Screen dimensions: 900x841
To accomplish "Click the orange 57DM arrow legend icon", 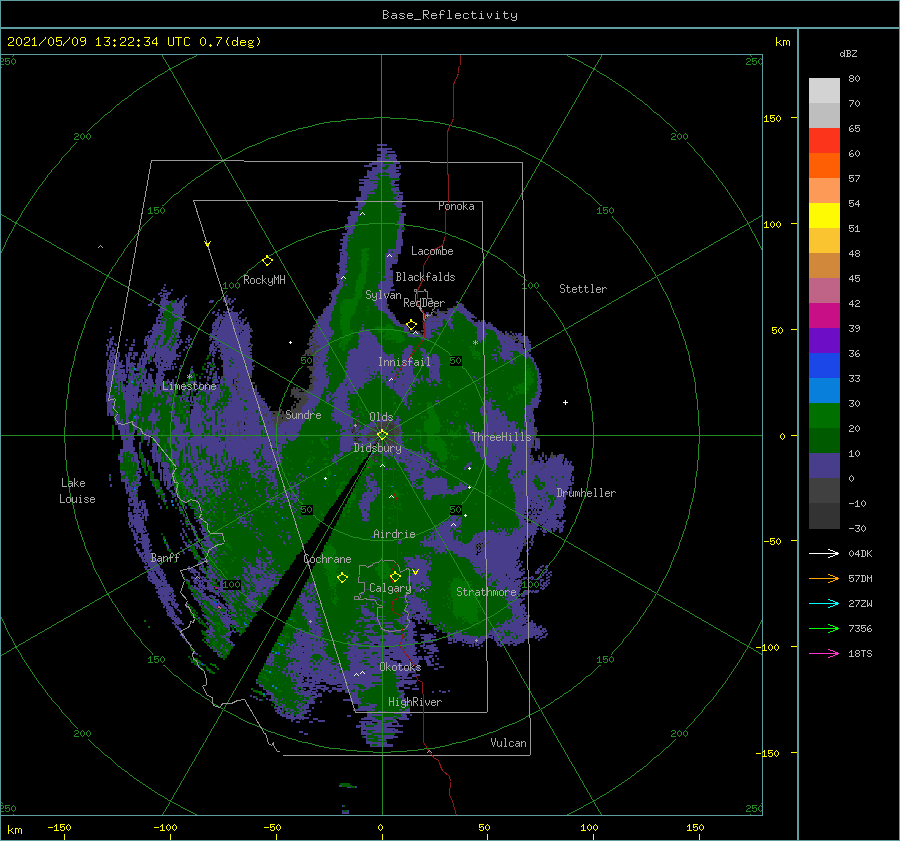I will tap(824, 579).
